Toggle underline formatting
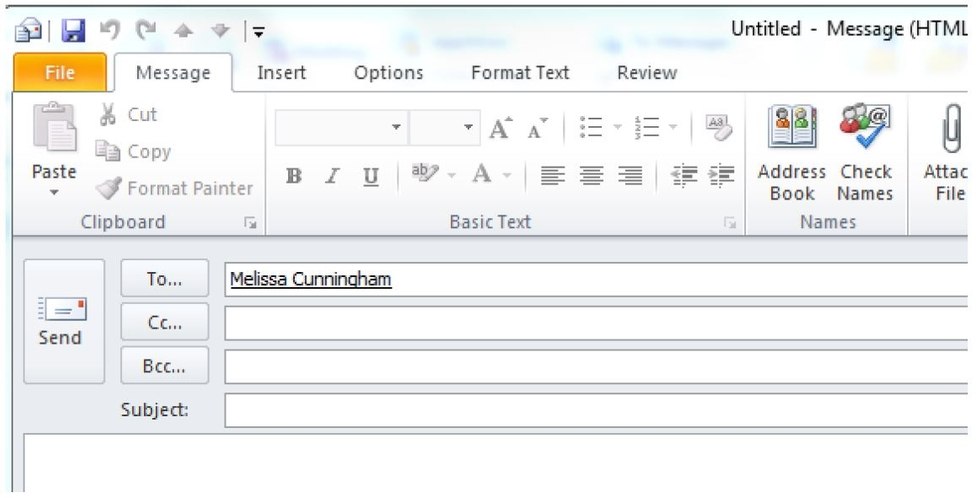The image size is (979, 498). [370, 177]
